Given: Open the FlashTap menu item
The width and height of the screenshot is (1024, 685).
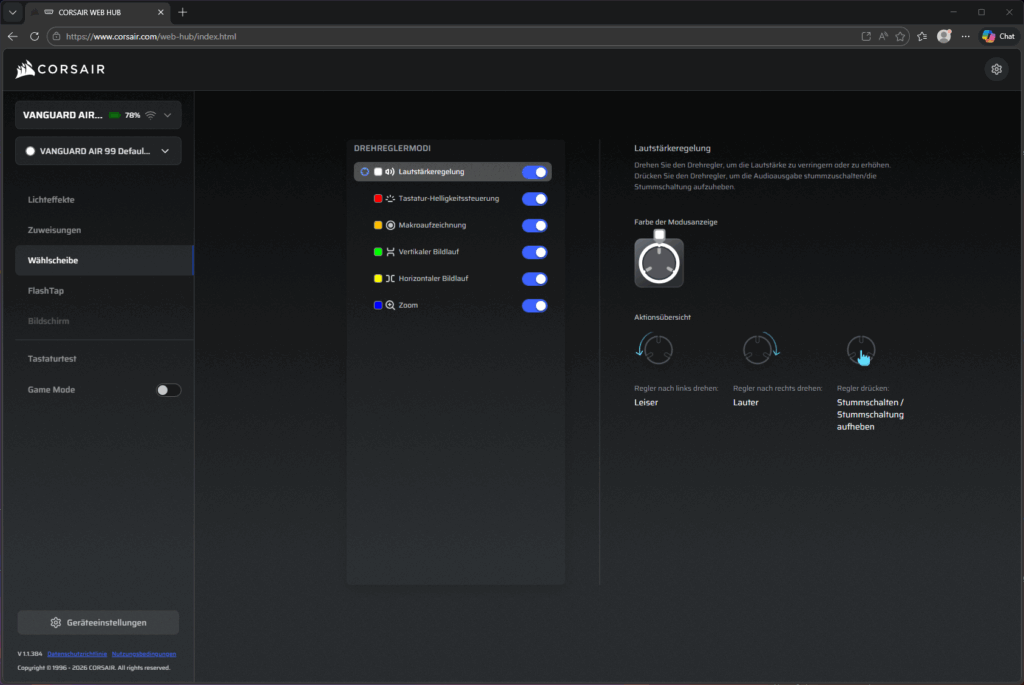Looking at the screenshot, I should pyautogui.click(x=47, y=291).
